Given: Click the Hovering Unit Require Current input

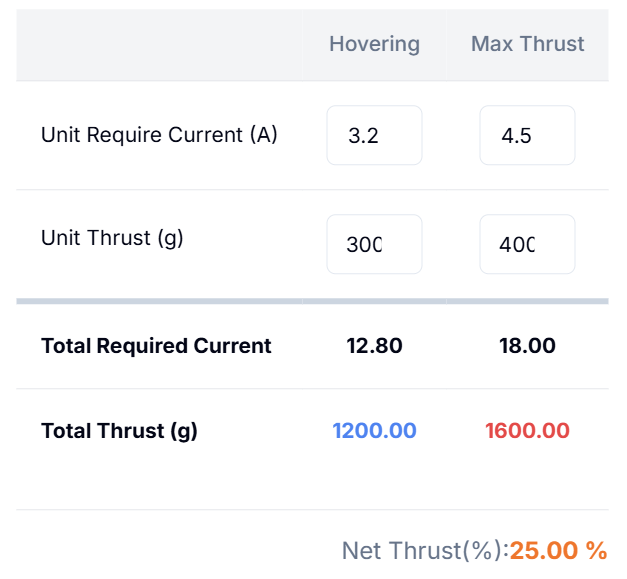Looking at the screenshot, I should (374, 135).
